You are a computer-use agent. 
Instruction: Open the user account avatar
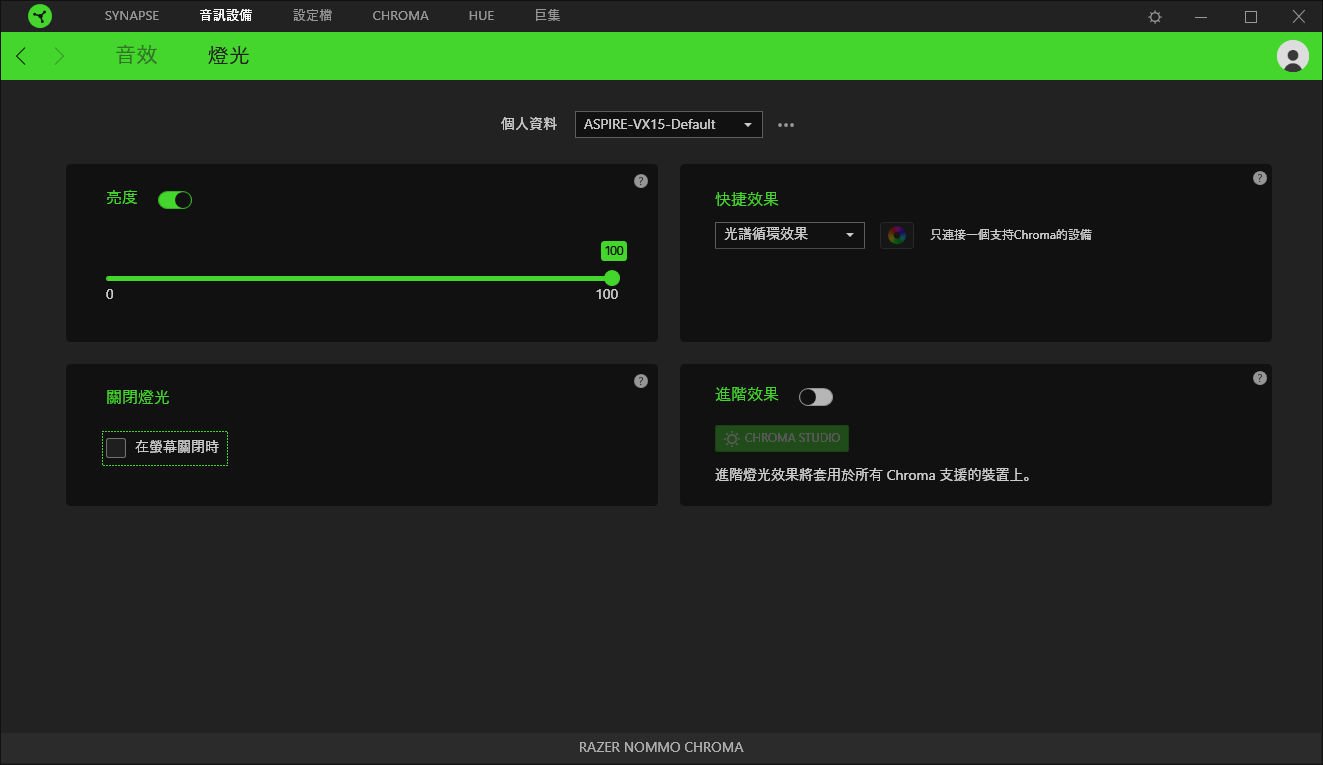point(1293,56)
